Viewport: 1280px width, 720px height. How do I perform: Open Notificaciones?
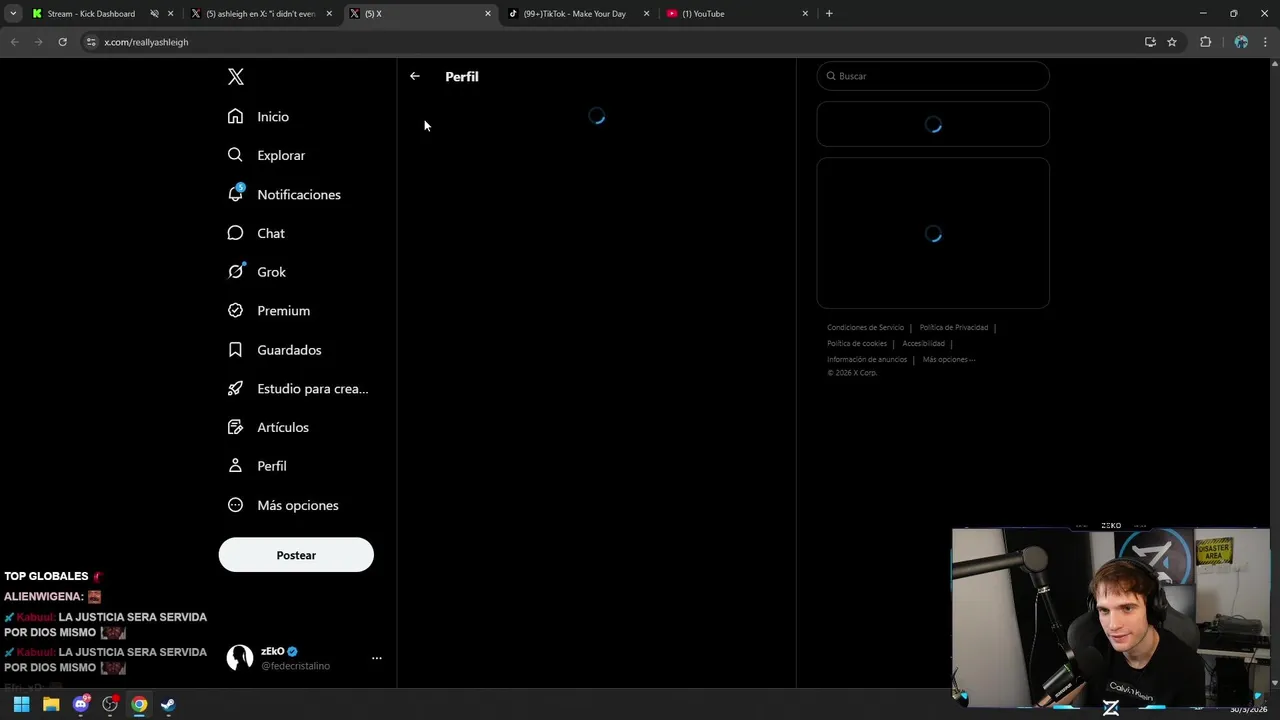coord(284,194)
